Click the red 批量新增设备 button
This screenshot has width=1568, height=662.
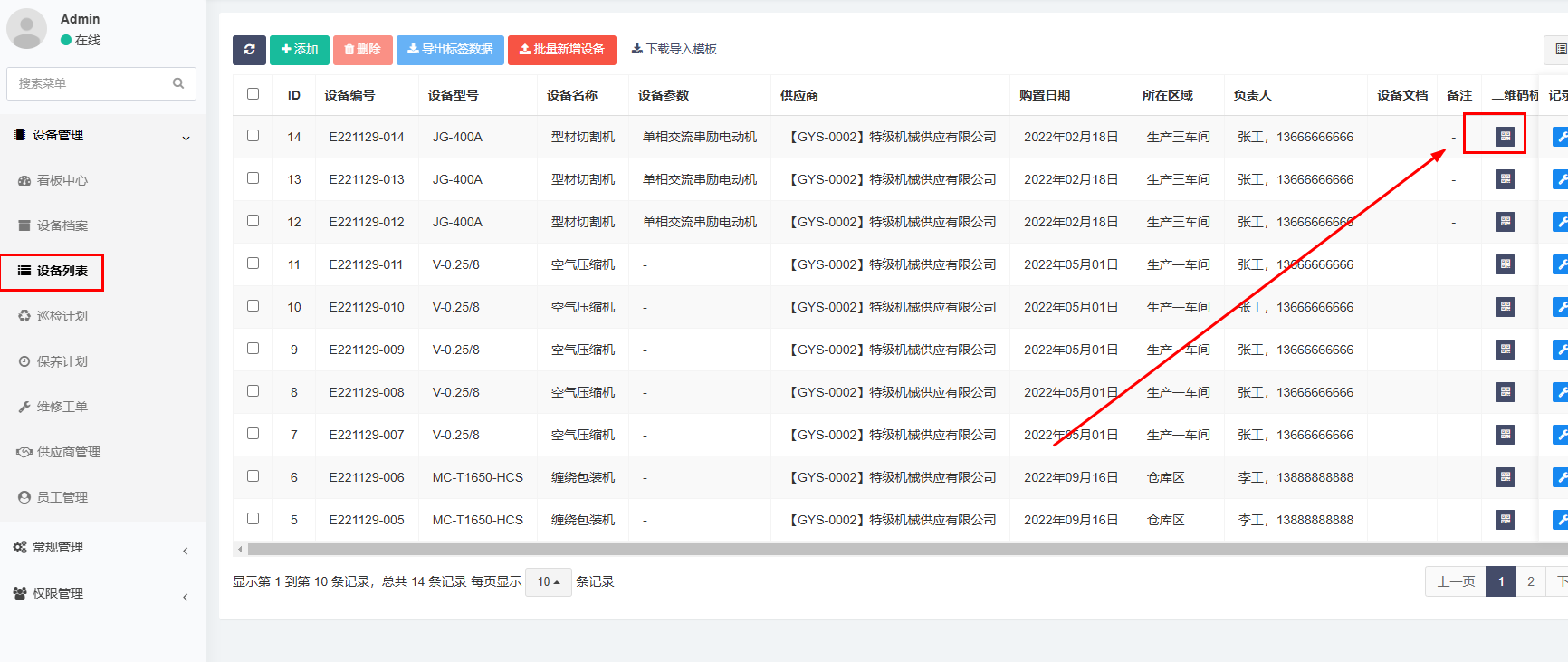[x=562, y=50]
